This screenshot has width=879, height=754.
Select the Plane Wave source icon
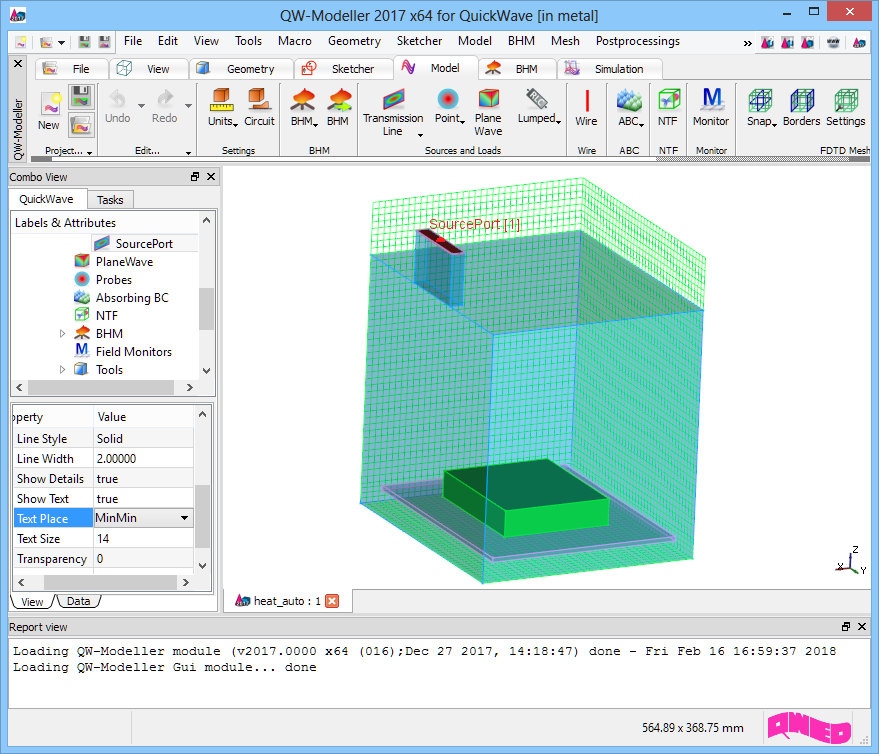[x=488, y=100]
